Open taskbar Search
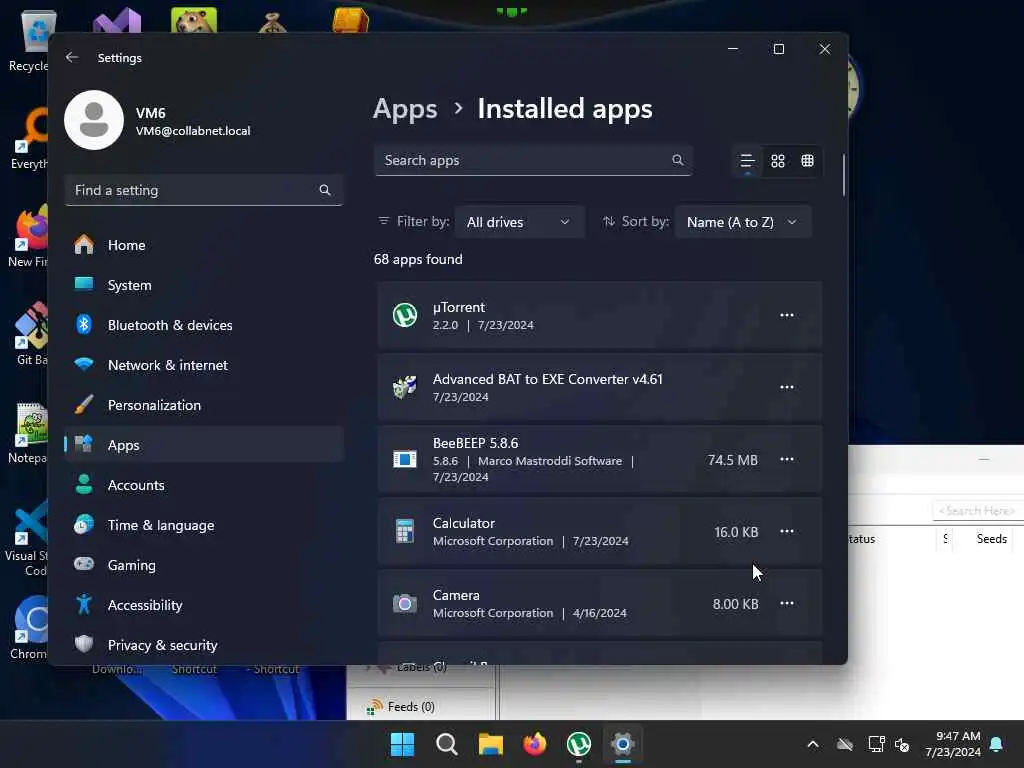Screen dimensions: 1024x768 tap(447, 744)
